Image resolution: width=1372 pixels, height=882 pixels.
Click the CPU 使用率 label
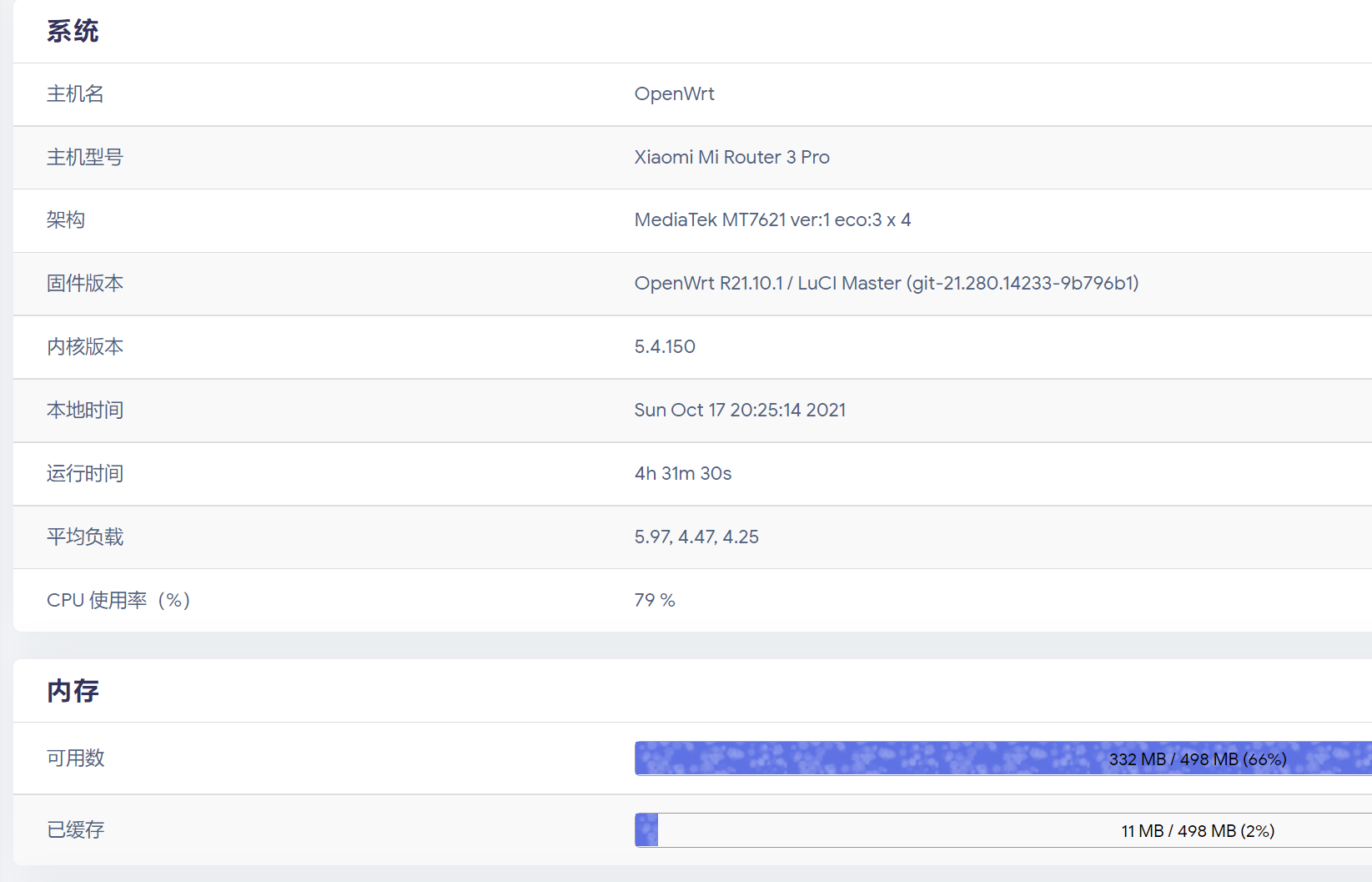(118, 600)
